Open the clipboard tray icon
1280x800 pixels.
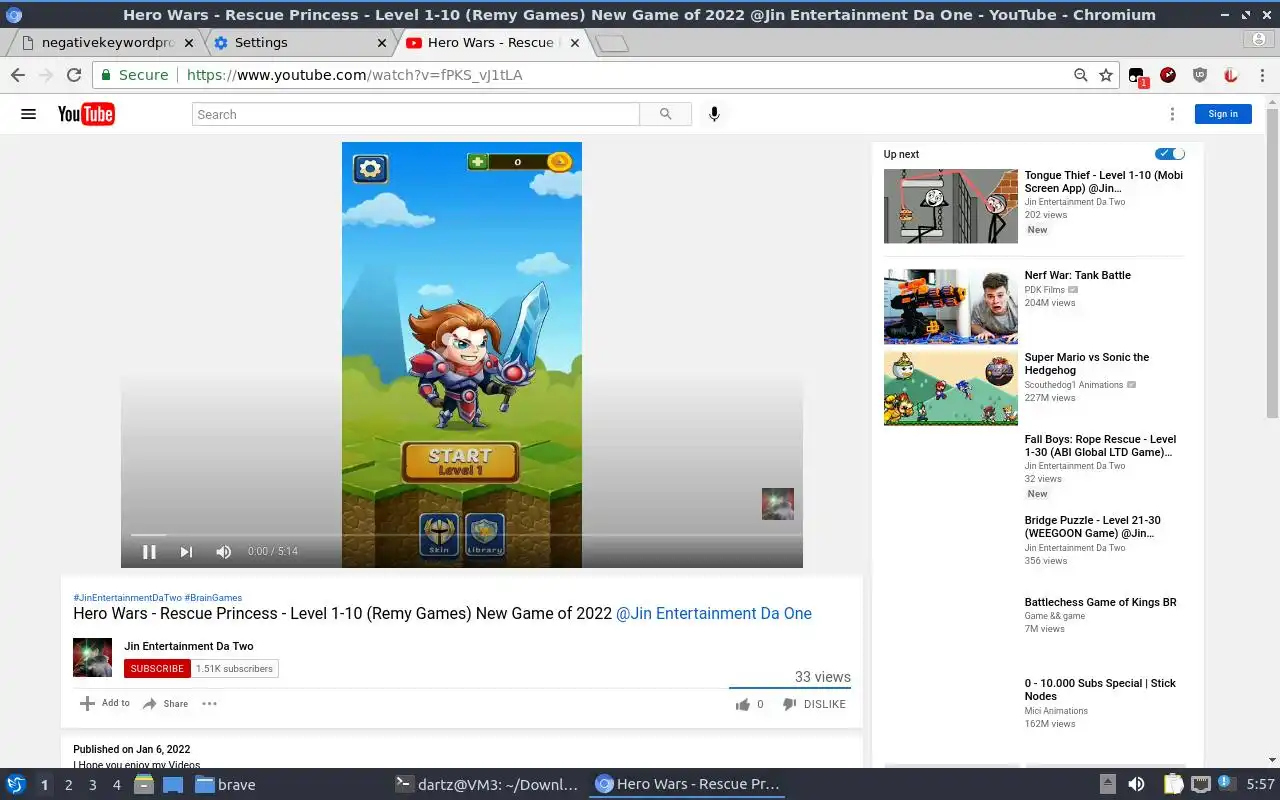(1173, 784)
